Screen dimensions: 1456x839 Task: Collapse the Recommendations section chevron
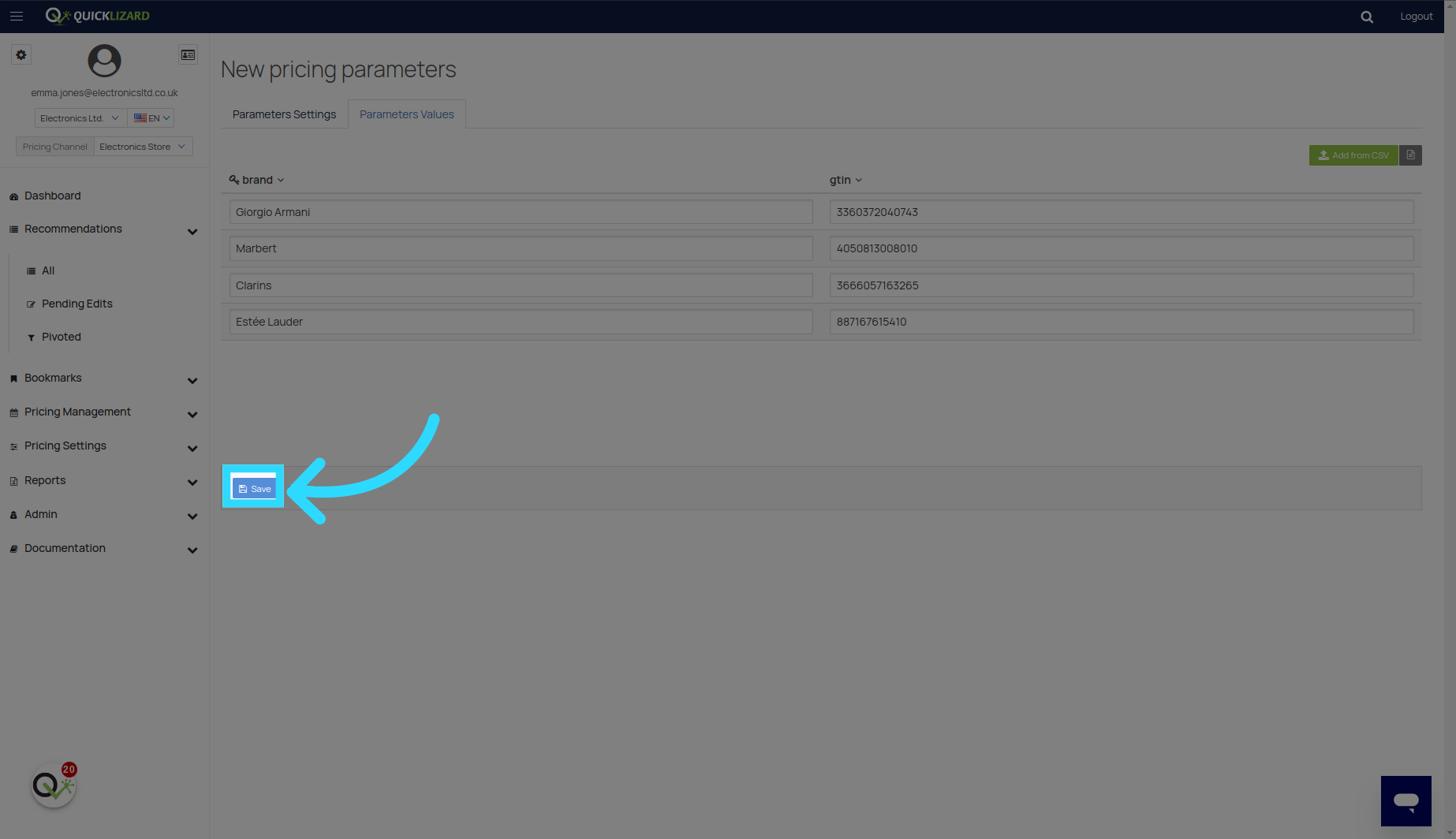click(x=192, y=232)
